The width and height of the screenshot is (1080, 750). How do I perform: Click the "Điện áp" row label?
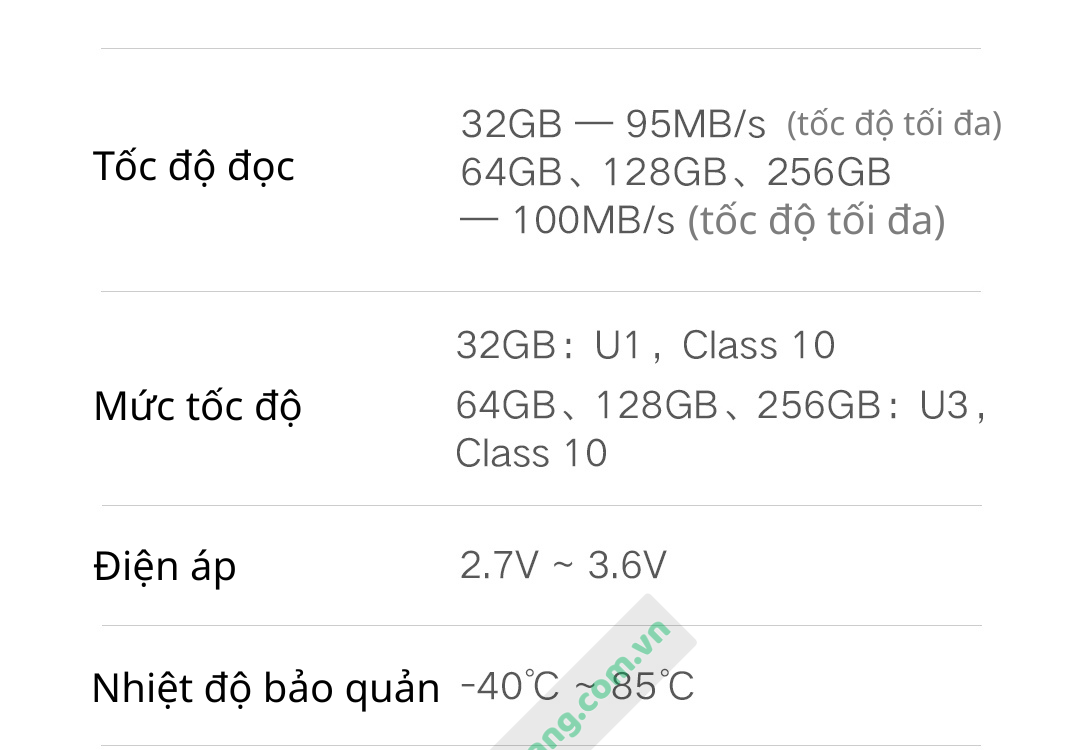[x=164, y=567]
